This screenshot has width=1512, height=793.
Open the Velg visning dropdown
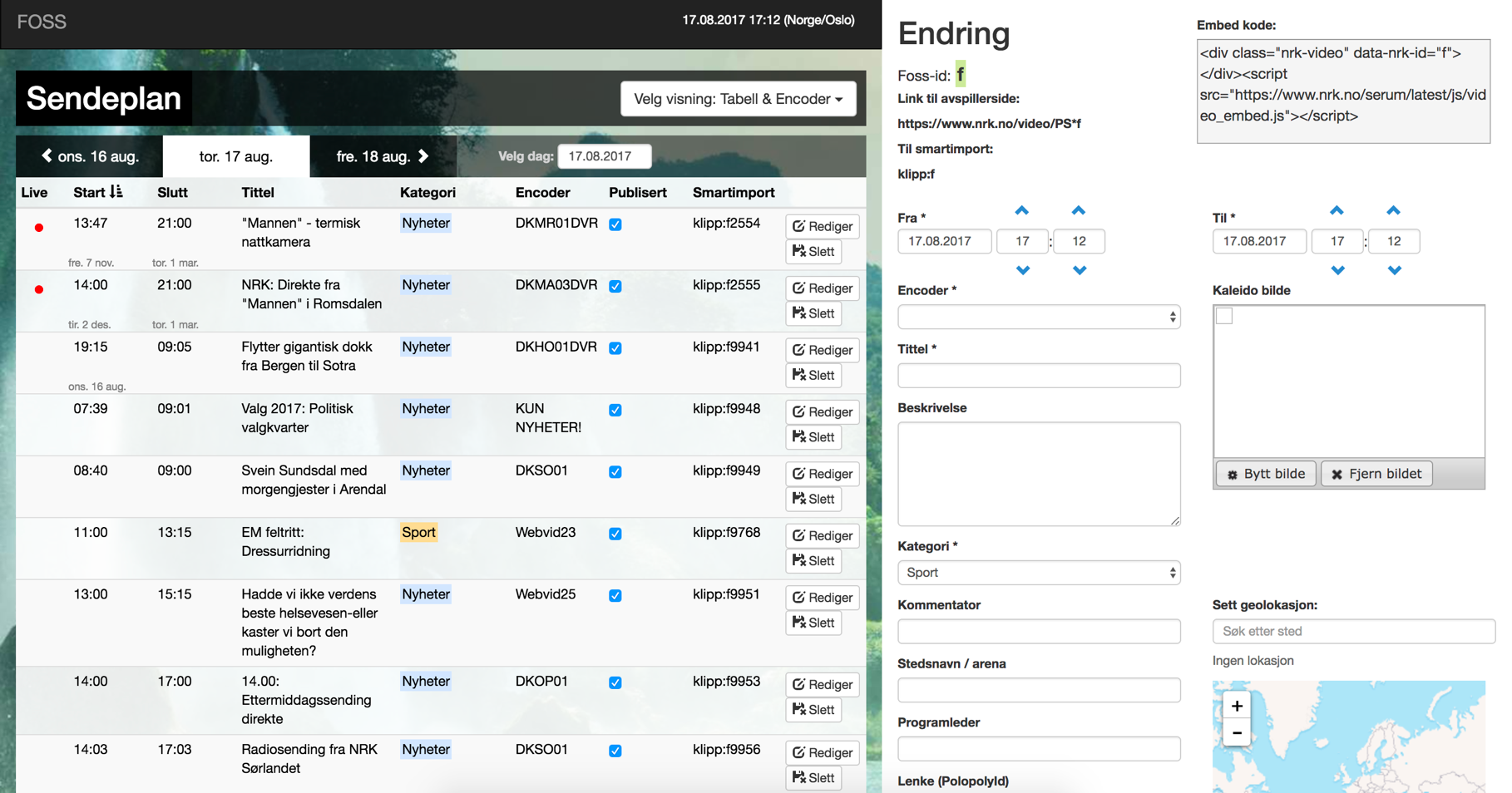[x=738, y=99]
